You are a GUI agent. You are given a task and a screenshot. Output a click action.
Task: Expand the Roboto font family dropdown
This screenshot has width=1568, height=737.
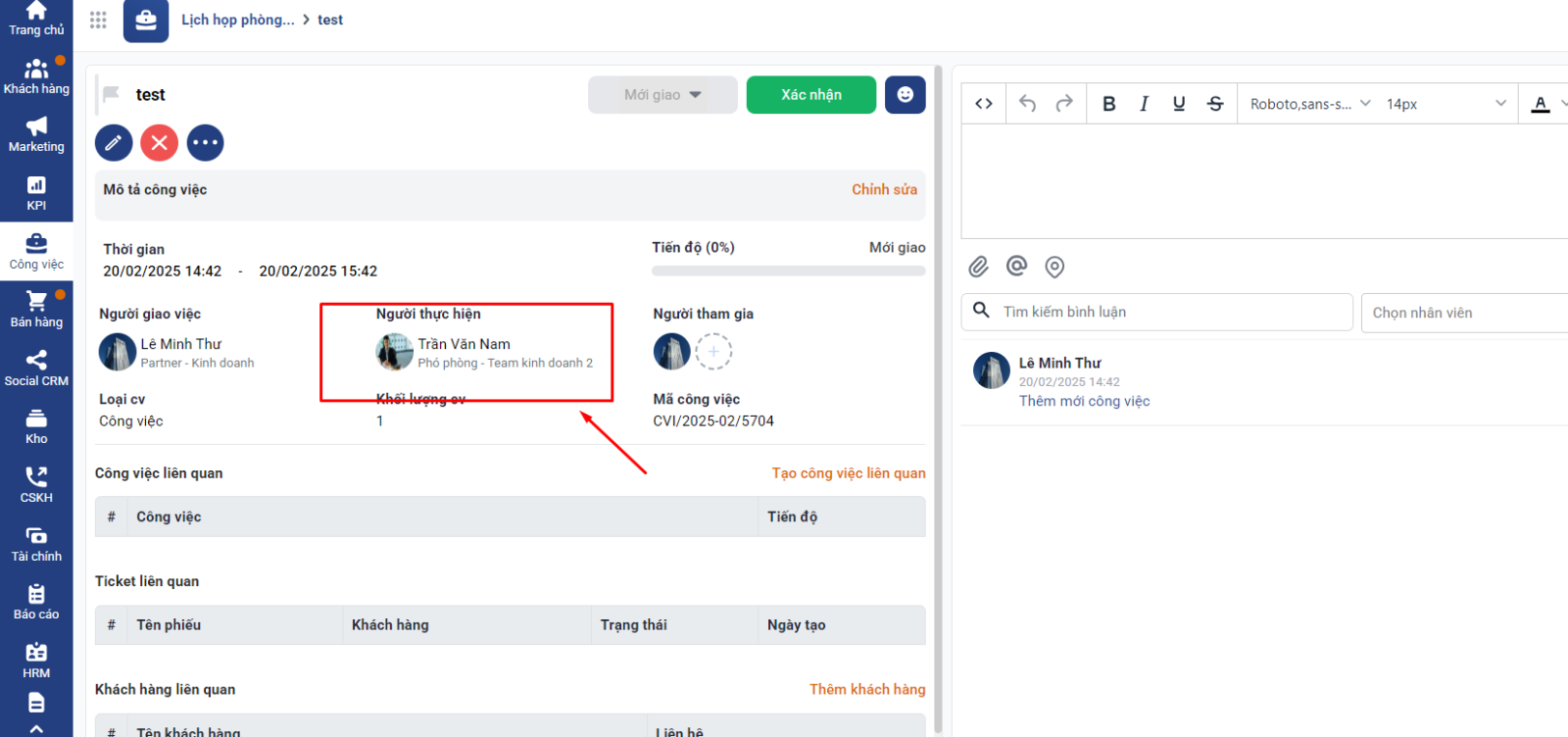(x=1309, y=104)
